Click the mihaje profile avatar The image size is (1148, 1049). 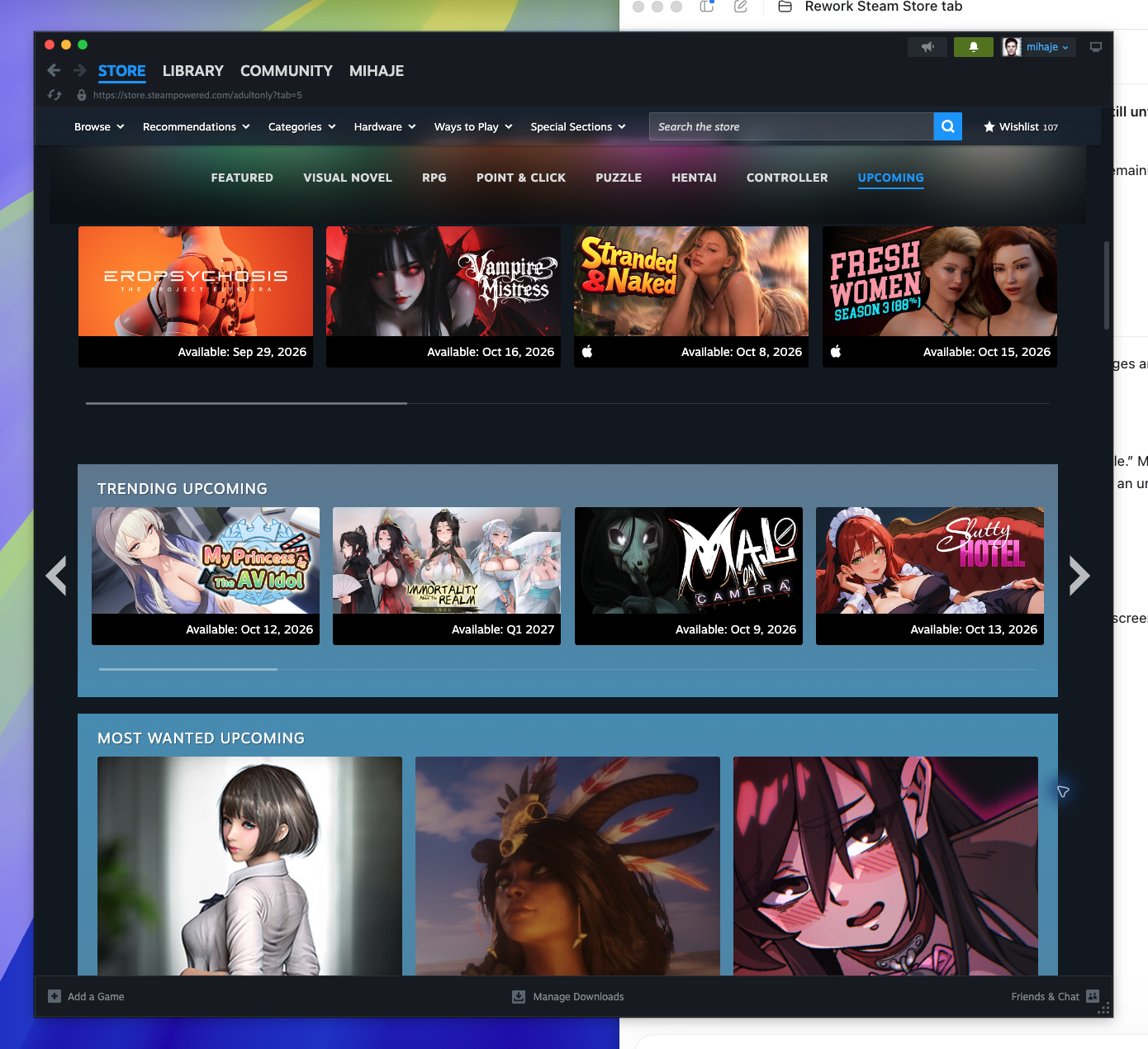[1012, 47]
